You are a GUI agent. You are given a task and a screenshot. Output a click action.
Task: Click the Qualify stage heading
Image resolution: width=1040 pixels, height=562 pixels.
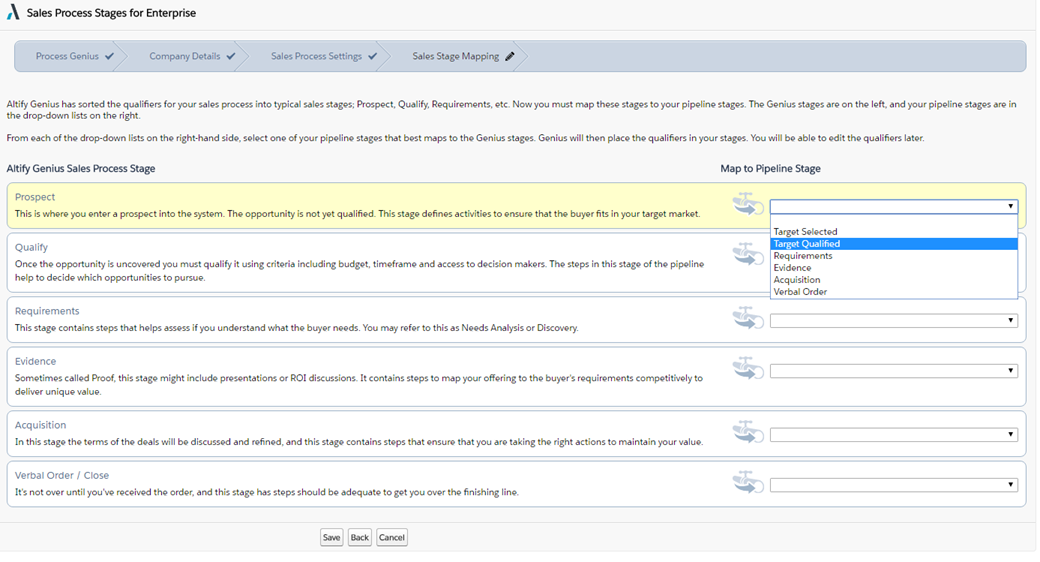(31, 247)
